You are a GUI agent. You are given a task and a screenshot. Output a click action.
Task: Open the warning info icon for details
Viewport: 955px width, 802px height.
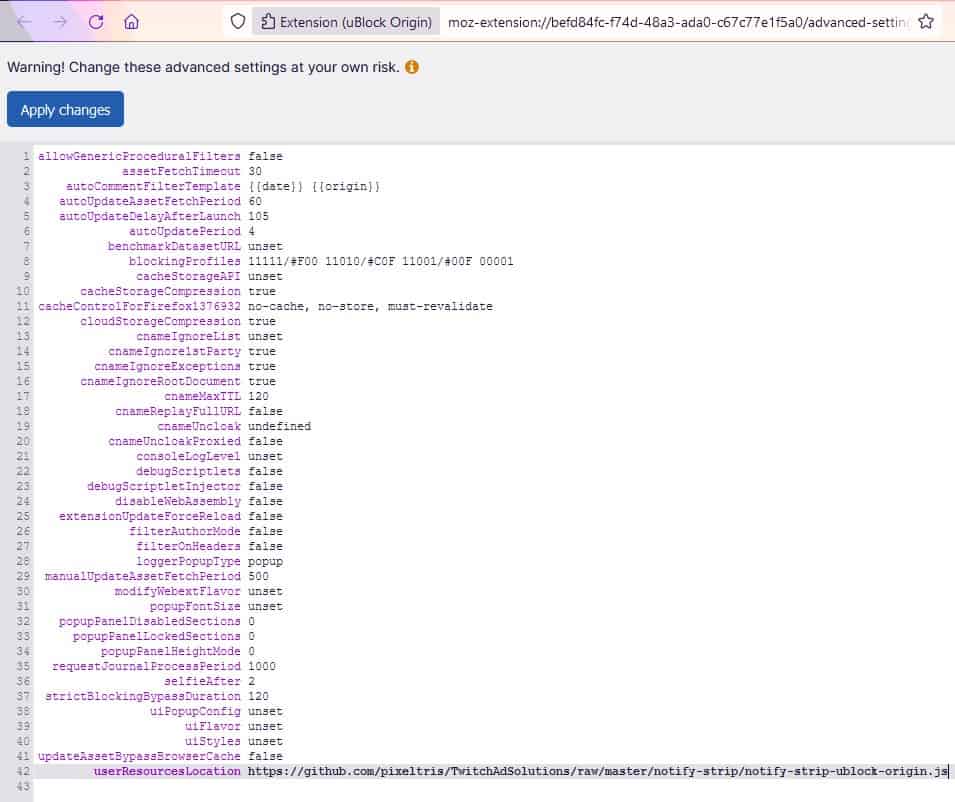[x=411, y=67]
